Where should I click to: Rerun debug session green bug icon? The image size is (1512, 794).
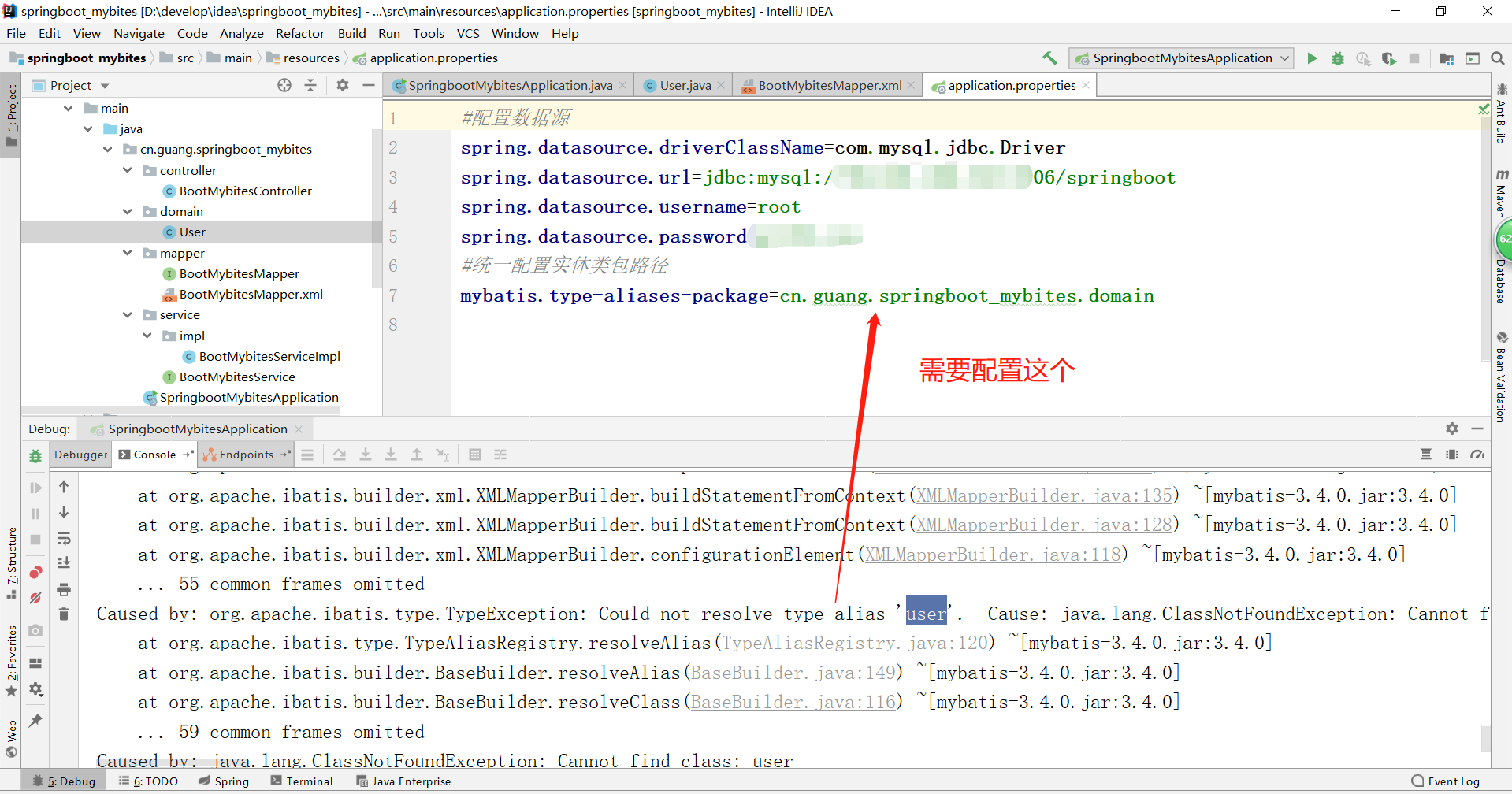[35, 456]
